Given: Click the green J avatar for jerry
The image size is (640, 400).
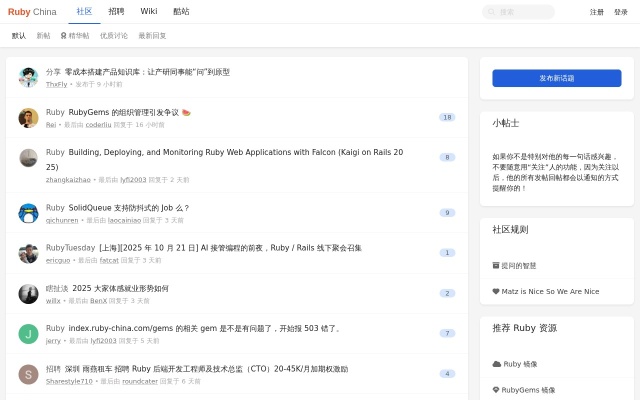Looking at the screenshot, I should (x=28, y=333).
